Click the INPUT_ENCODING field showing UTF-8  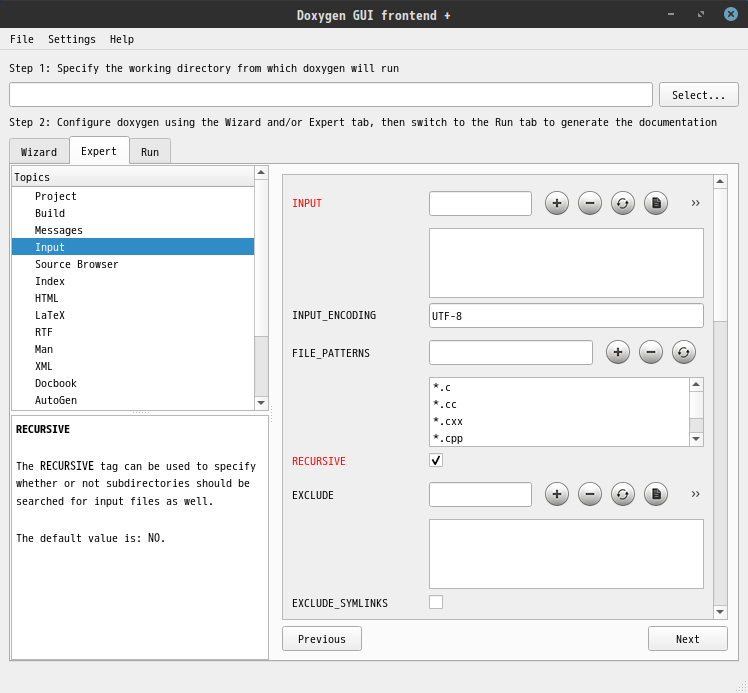(566, 315)
